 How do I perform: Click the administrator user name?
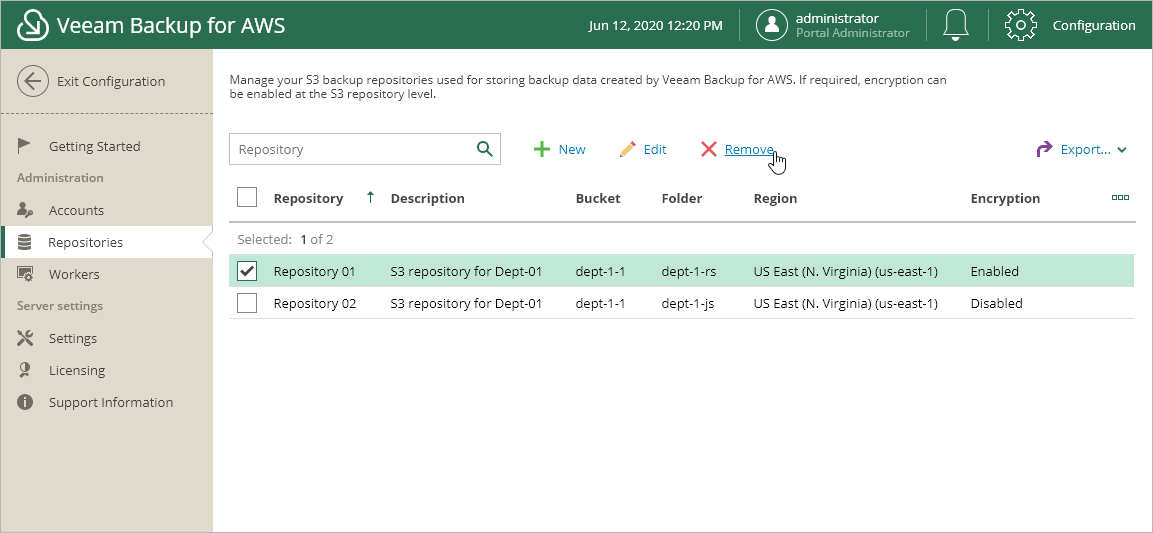coord(838,18)
